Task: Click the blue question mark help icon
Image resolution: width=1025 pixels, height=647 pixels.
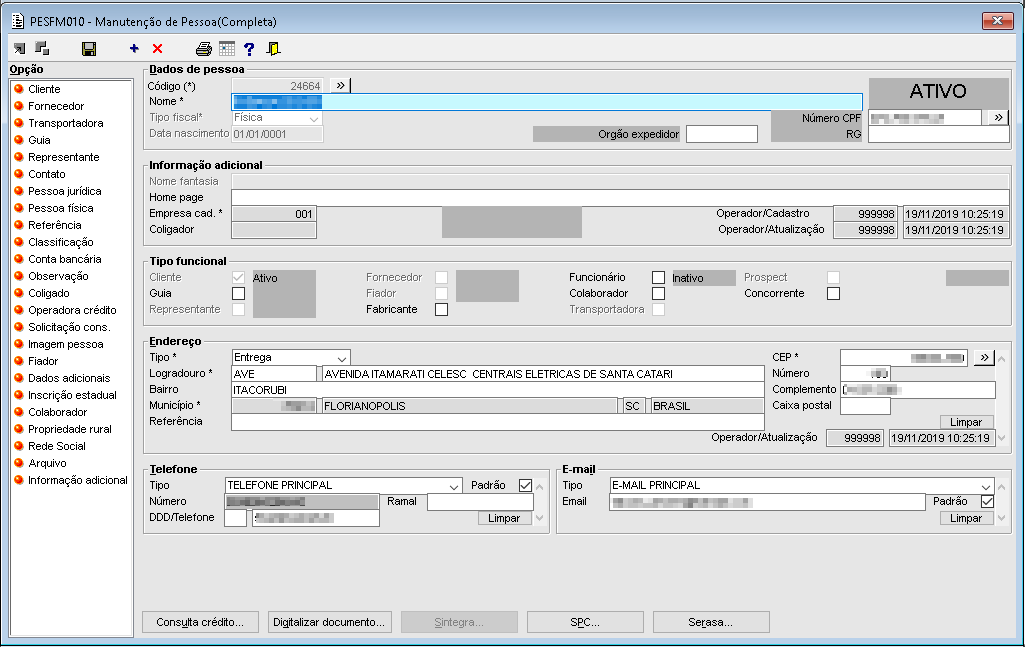Action: point(249,48)
